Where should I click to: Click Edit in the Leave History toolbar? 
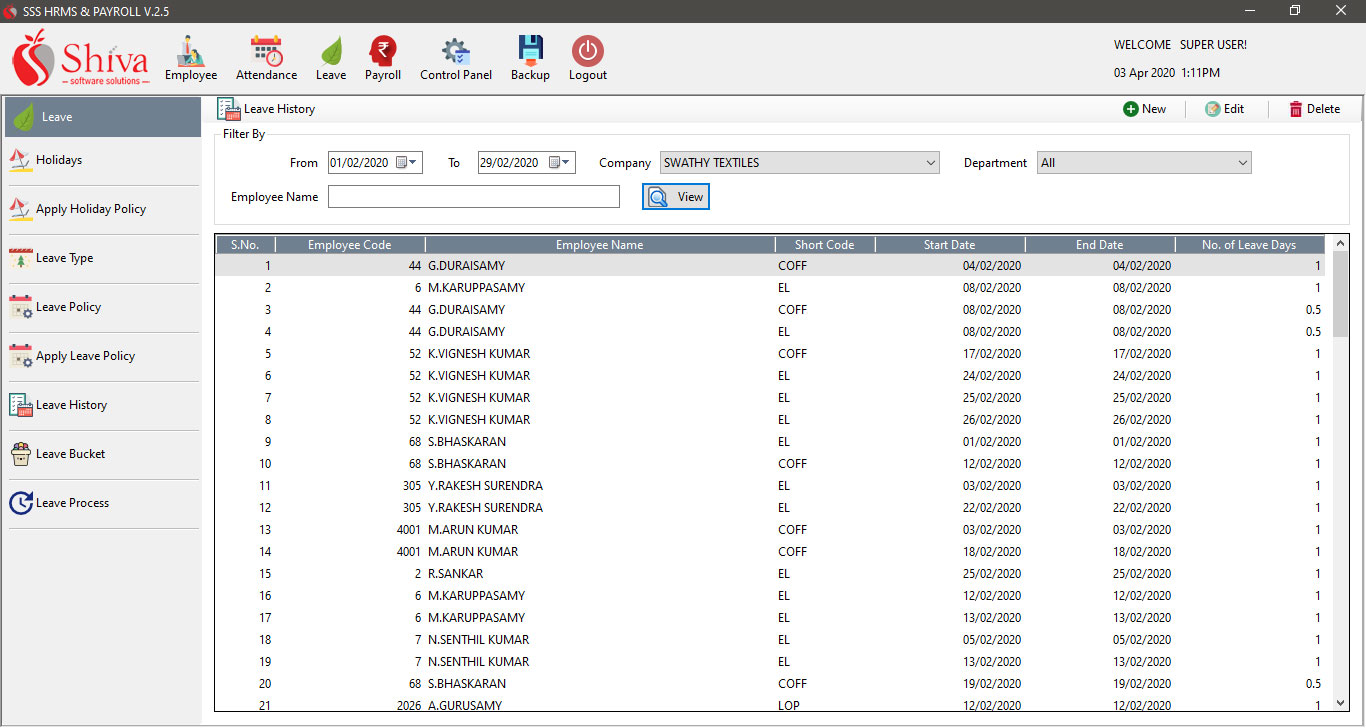[1224, 109]
